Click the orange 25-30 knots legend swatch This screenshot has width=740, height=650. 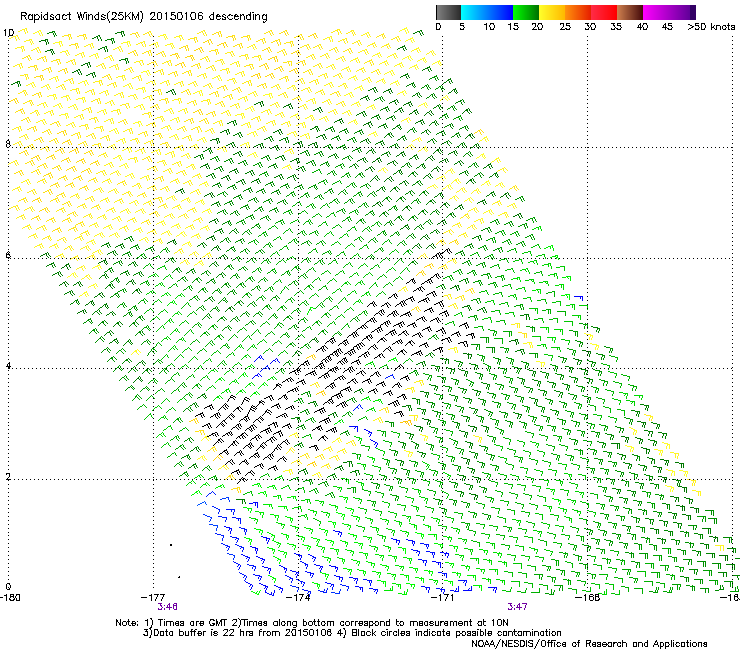(x=578, y=12)
